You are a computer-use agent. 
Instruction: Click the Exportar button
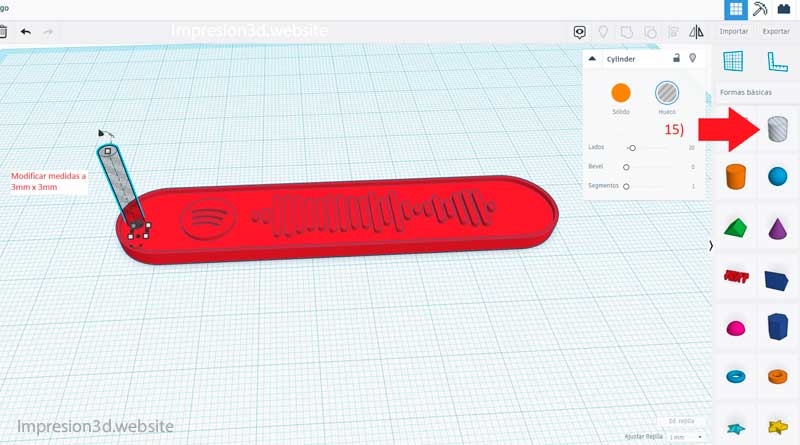pyautogui.click(x=776, y=32)
